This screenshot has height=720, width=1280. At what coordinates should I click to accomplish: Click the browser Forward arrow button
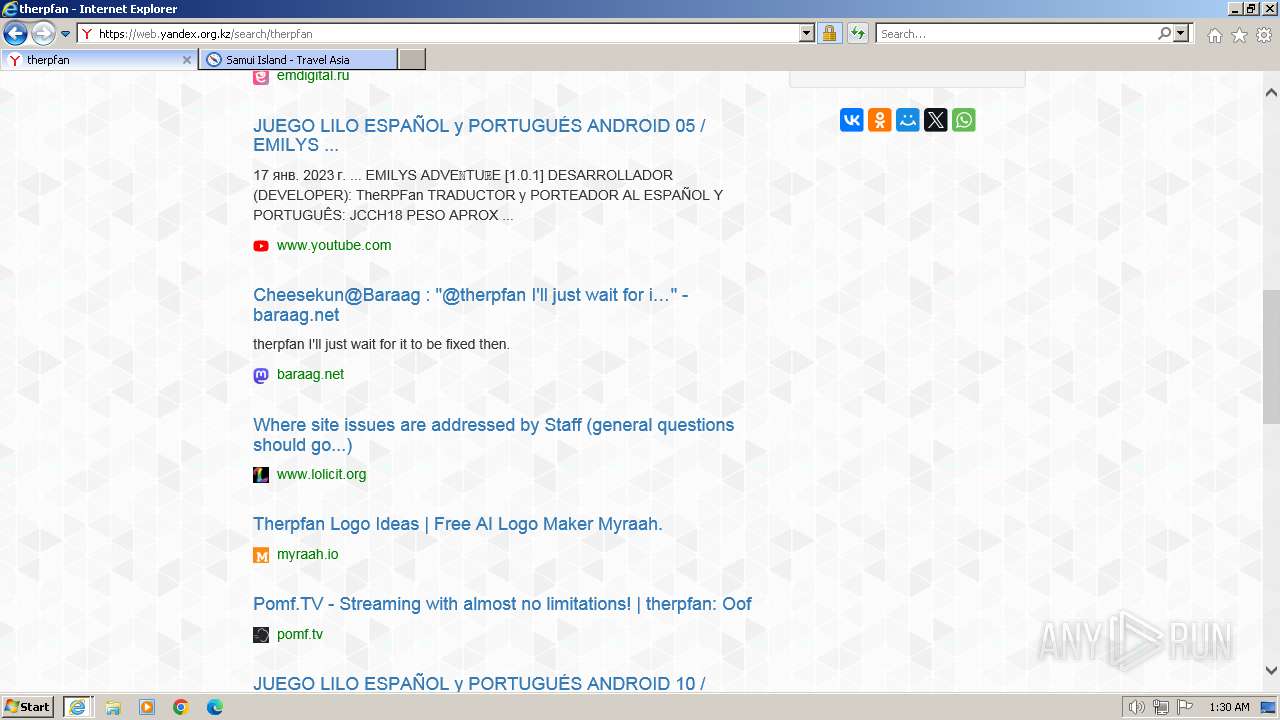click(x=43, y=34)
